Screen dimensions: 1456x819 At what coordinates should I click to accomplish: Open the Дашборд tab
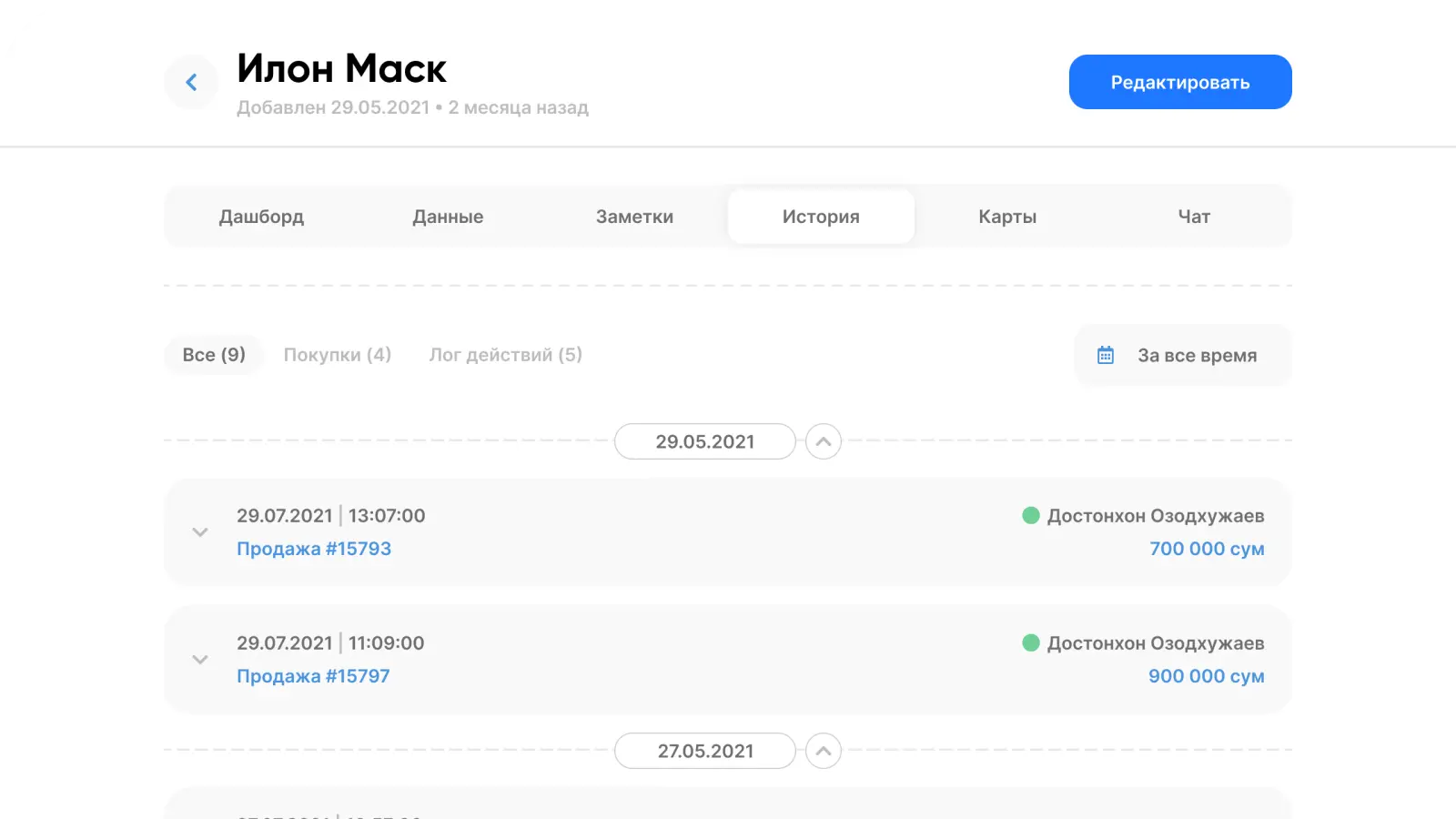(x=261, y=217)
